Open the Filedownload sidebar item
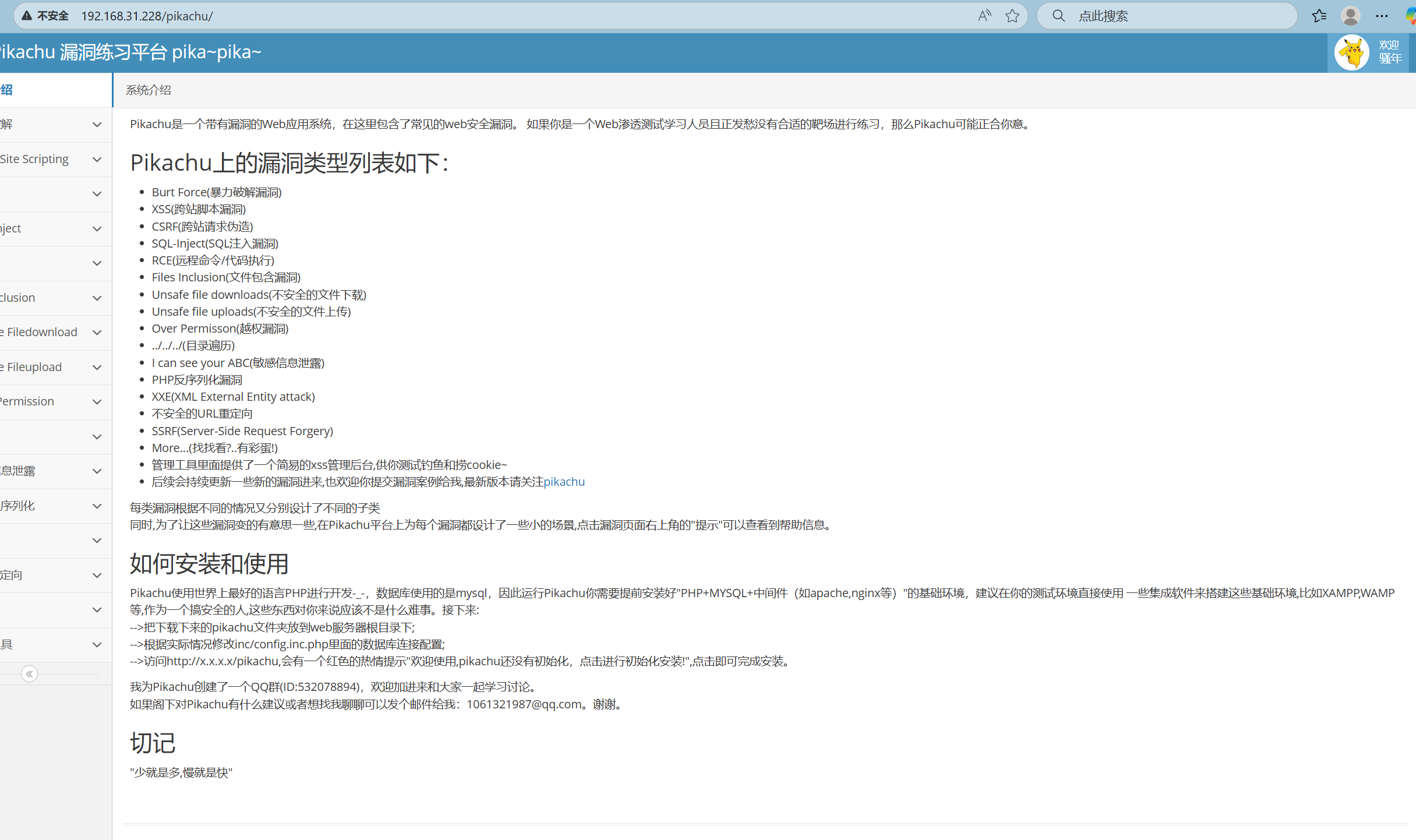 [x=55, y=332]
